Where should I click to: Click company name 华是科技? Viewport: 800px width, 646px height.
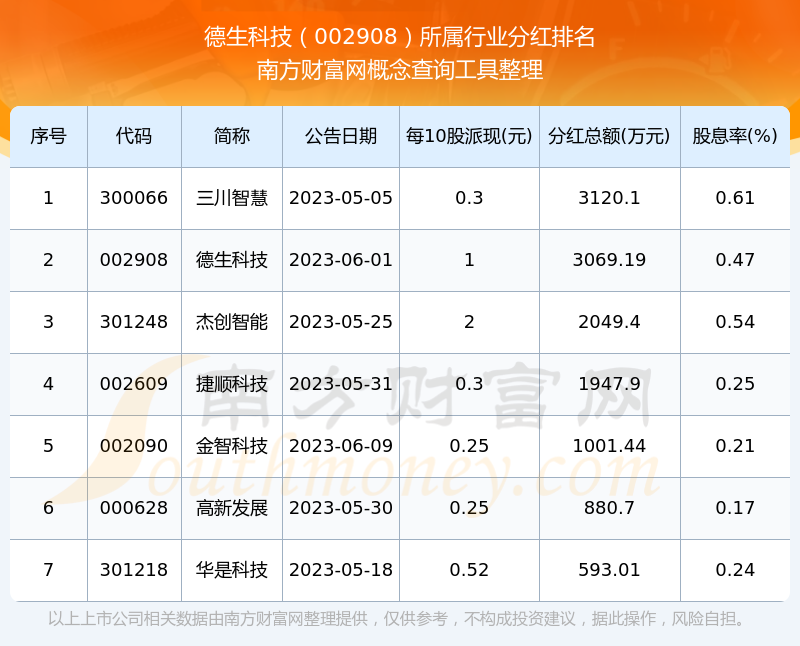coord(232,570)
